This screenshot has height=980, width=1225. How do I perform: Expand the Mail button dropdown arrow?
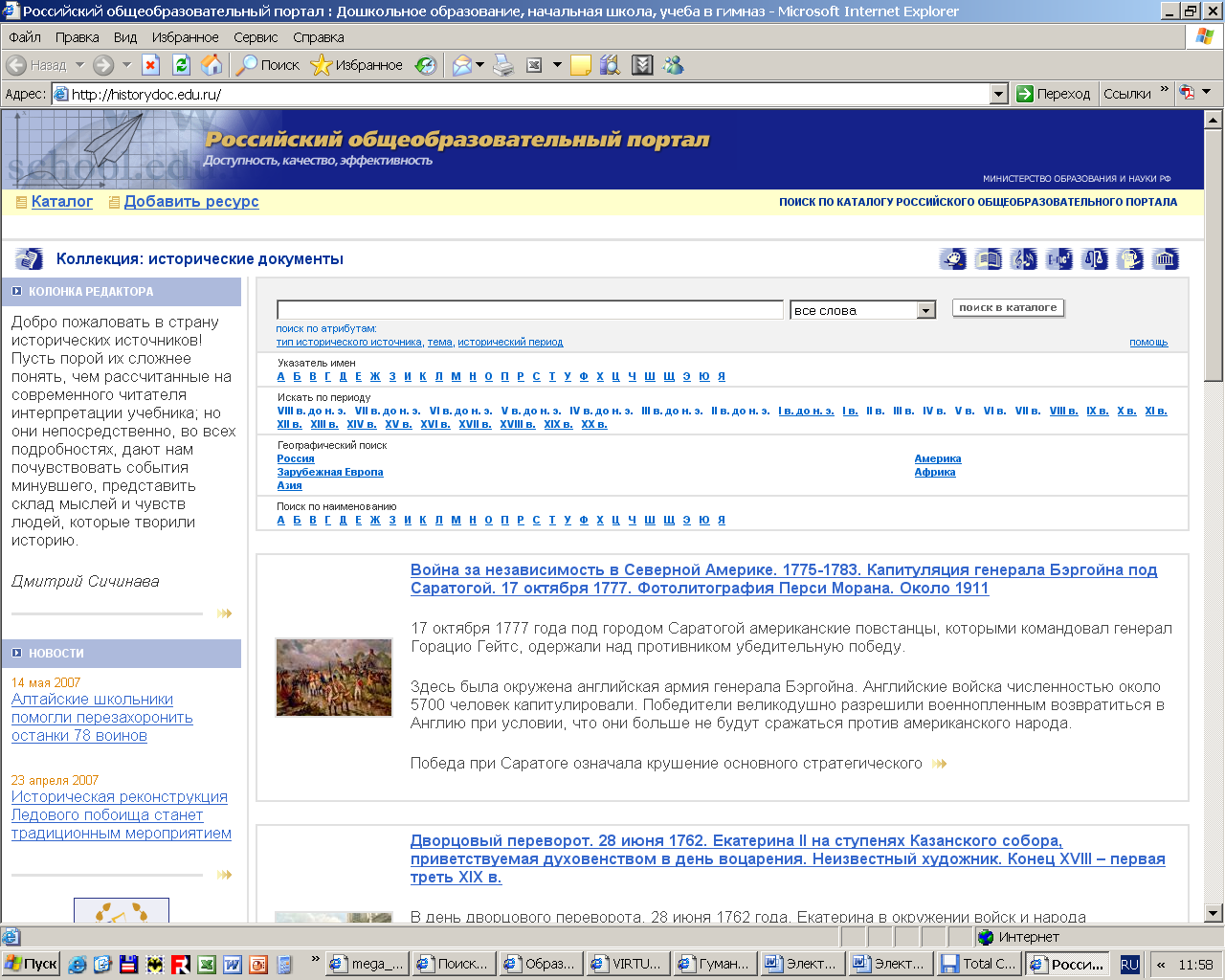[x=480, y=65]
